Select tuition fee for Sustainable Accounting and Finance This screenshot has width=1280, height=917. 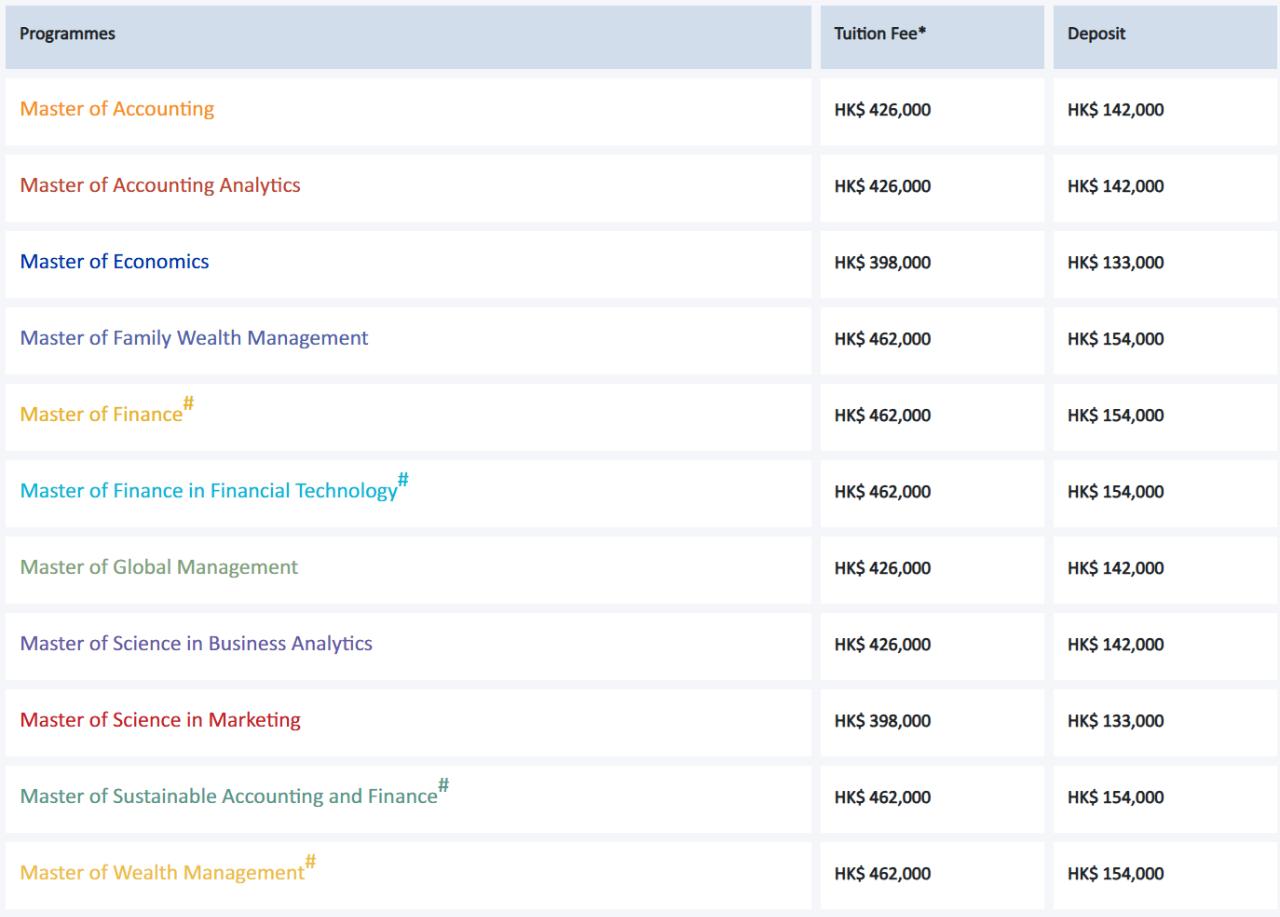tap(882, 797)
